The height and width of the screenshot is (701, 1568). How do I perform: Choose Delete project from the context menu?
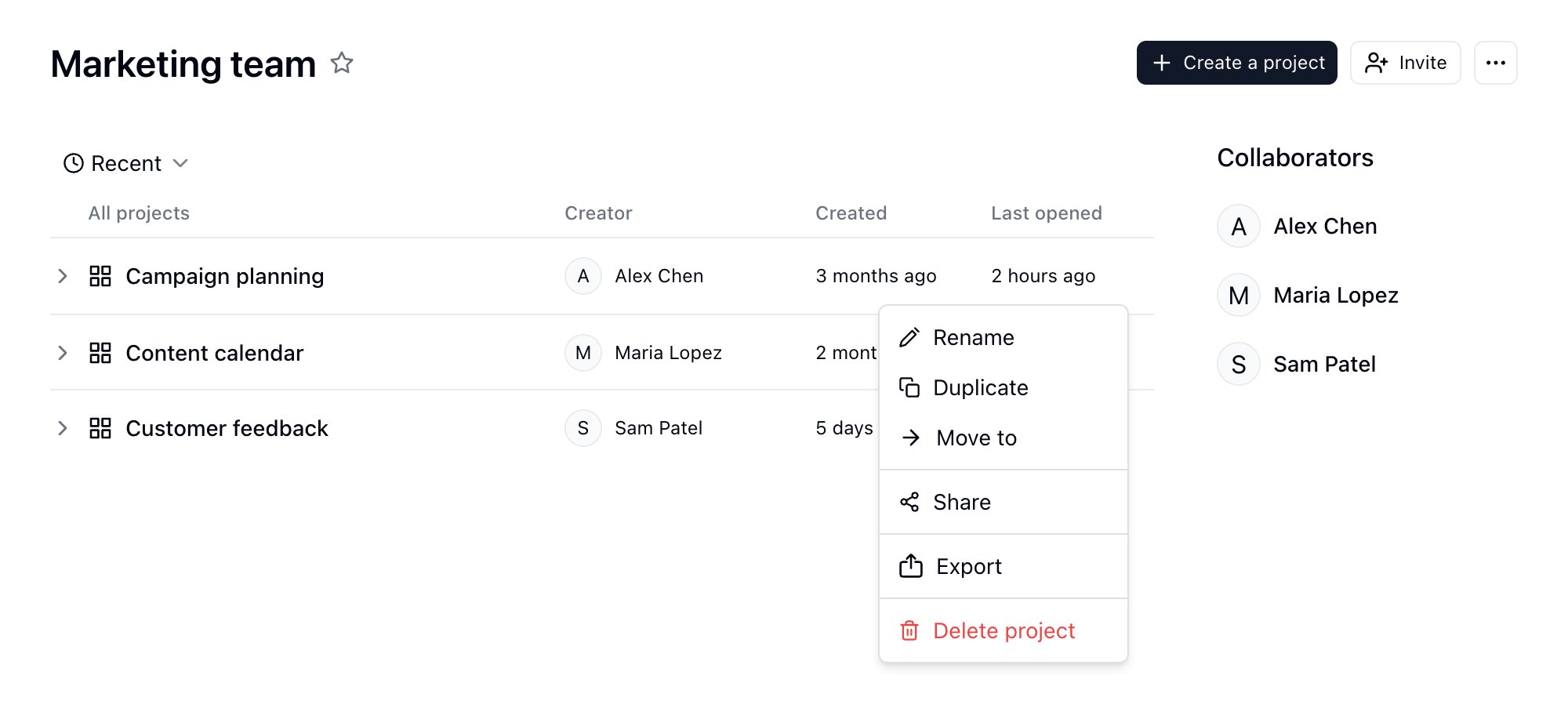click(x=1004, y=630)
